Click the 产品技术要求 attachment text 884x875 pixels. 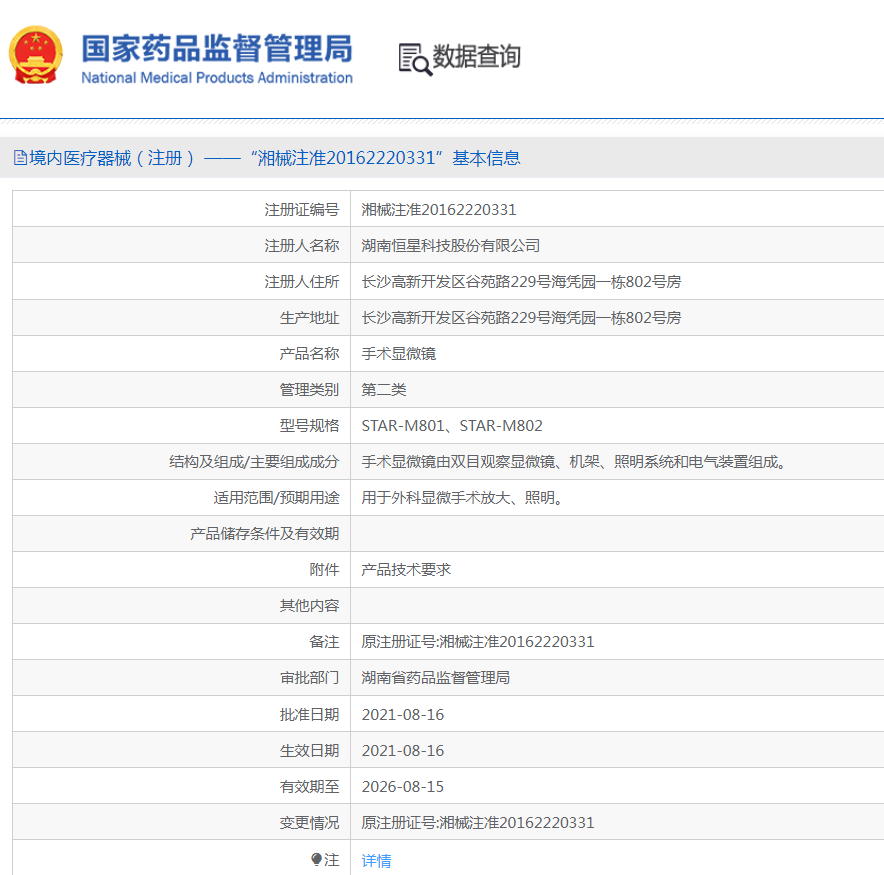click(x=406, y=570)
